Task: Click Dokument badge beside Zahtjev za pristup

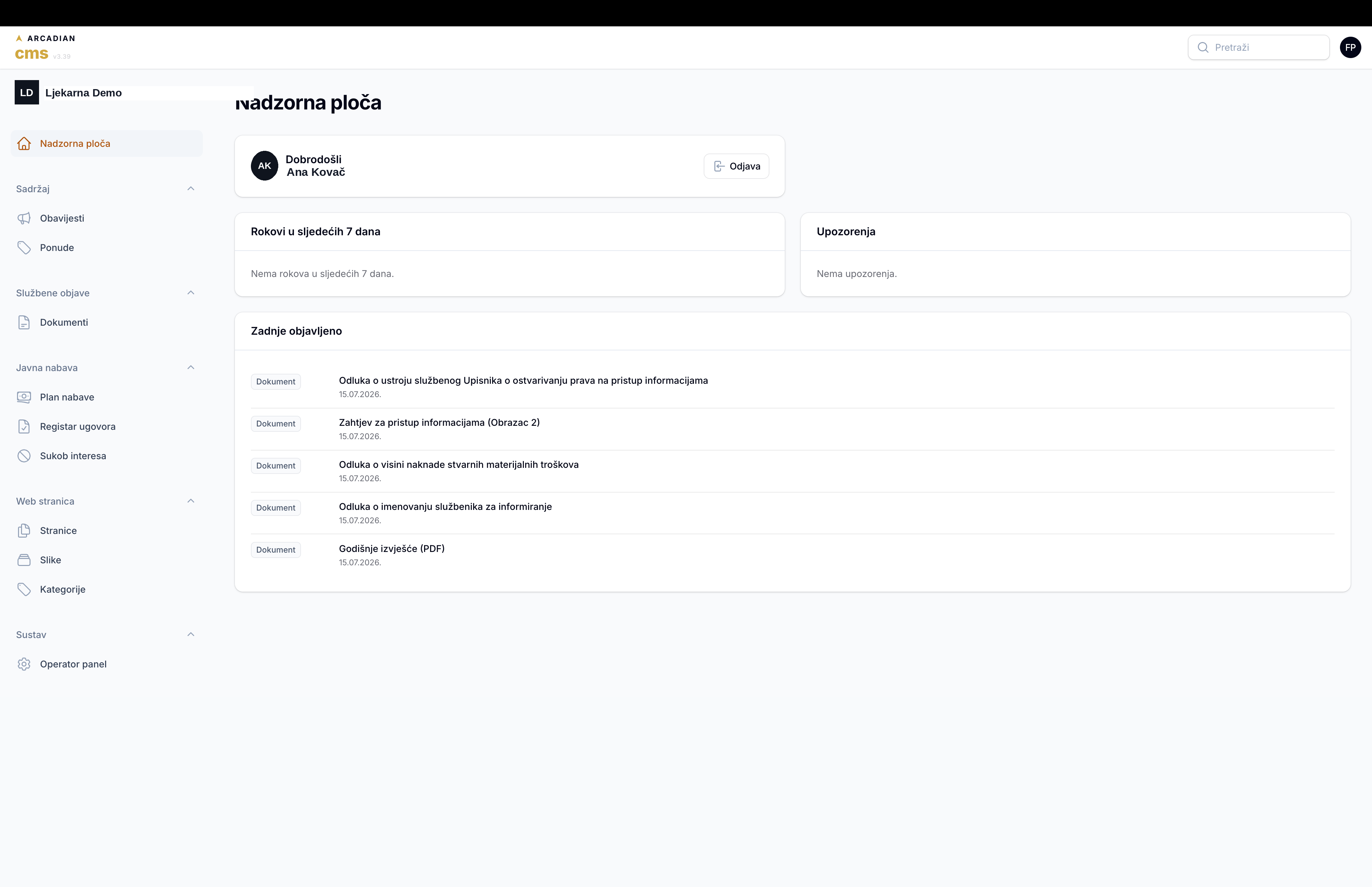Action: (276, 424)
